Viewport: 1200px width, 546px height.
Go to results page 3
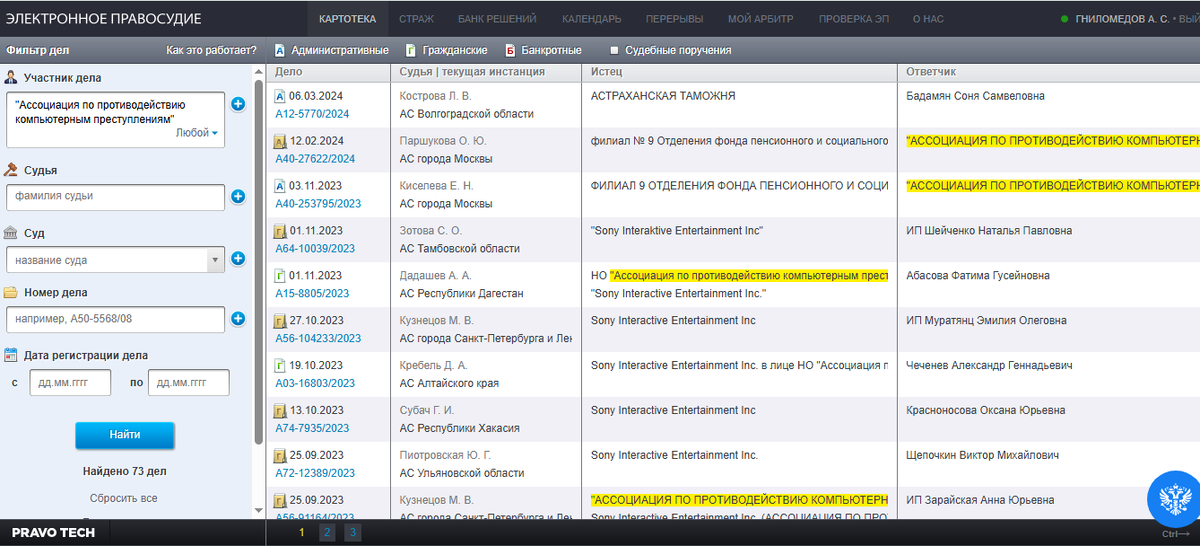pyautogui.click(x=352, y=533)
